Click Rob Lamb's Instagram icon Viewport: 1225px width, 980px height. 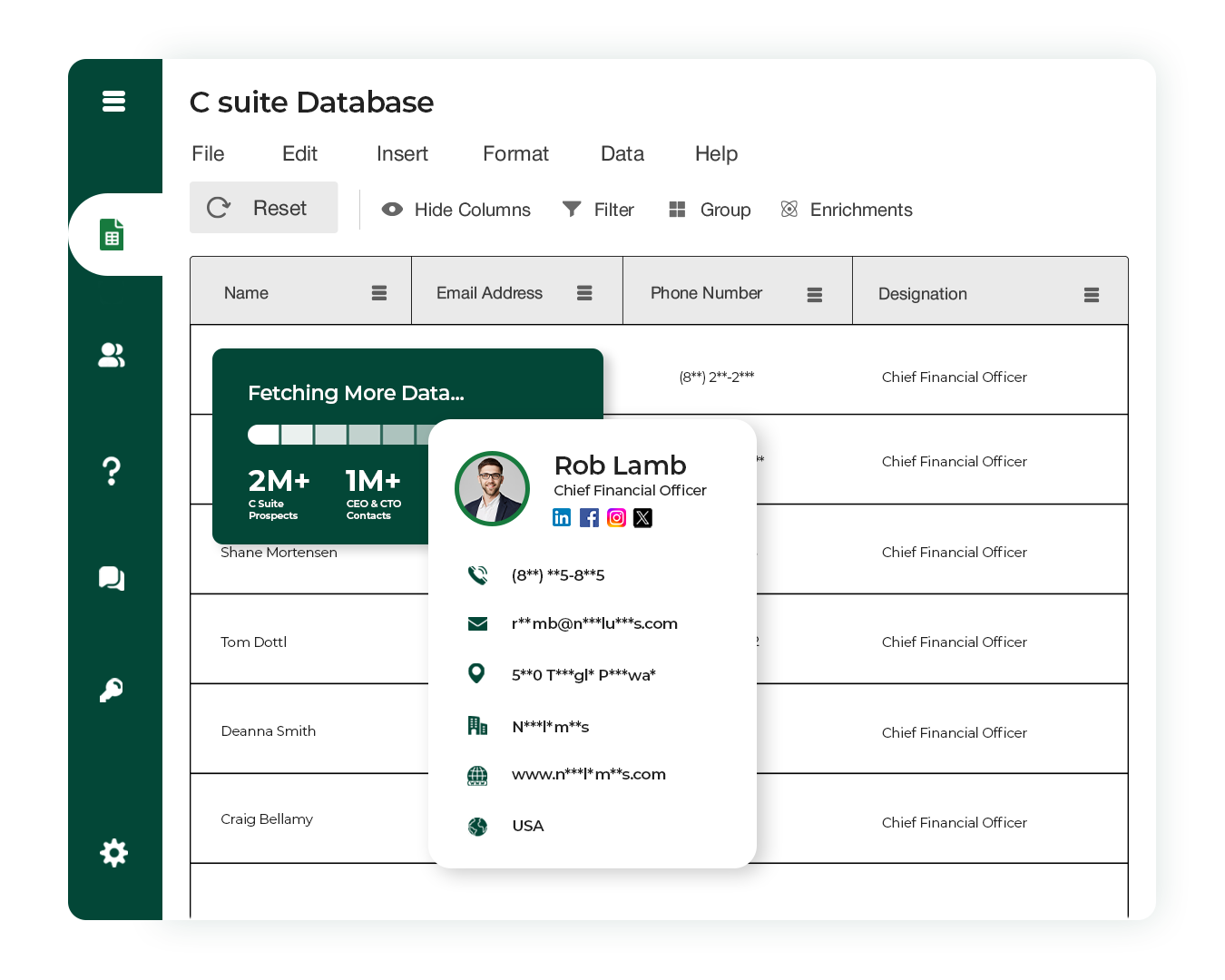click(x=616, y=517)
